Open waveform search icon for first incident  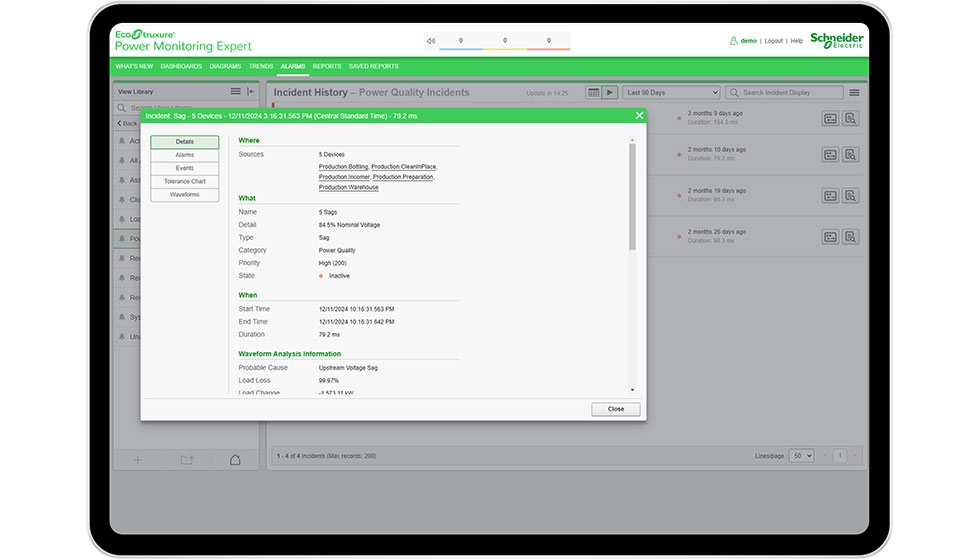coord(850,119)
